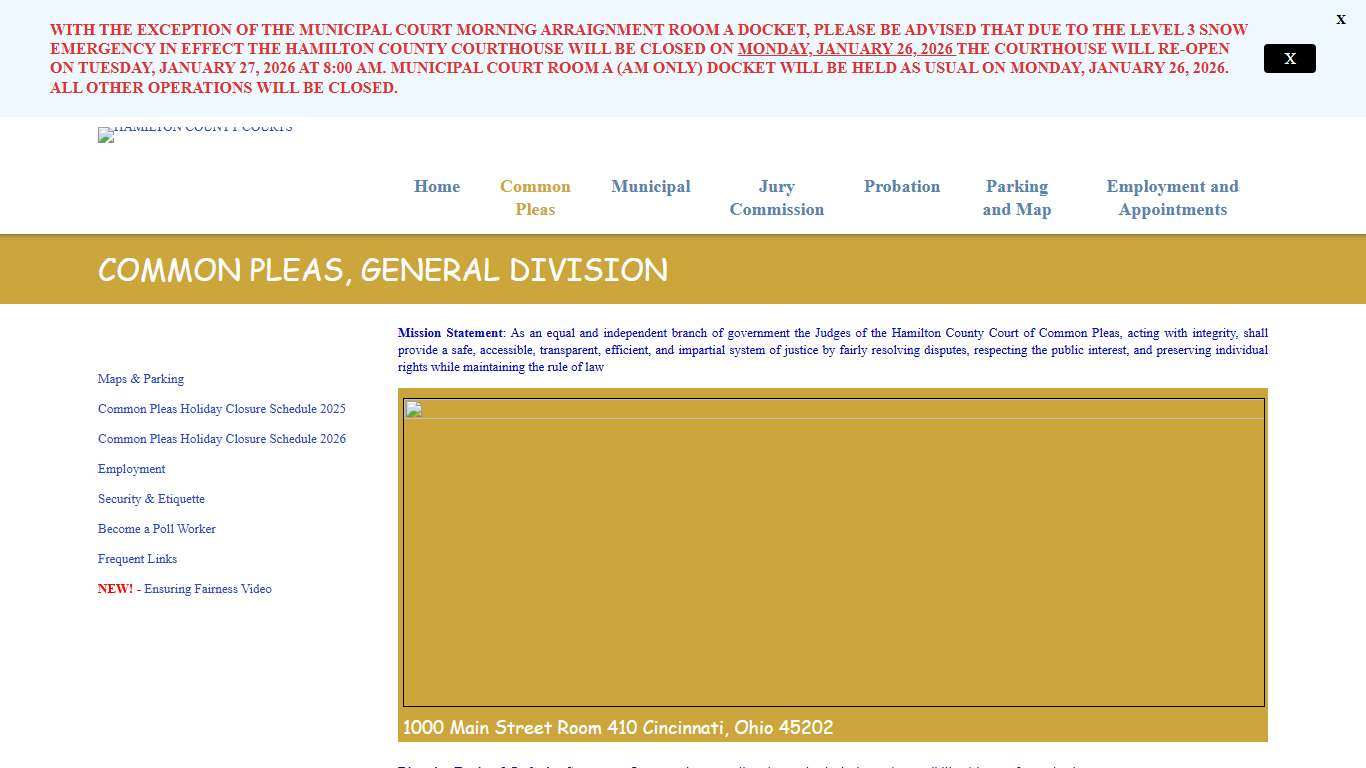Click the courthouse photo area above the address
The height and width of the screenshot is (768, 1366).
pyautogui.click(x=833, y=553)
